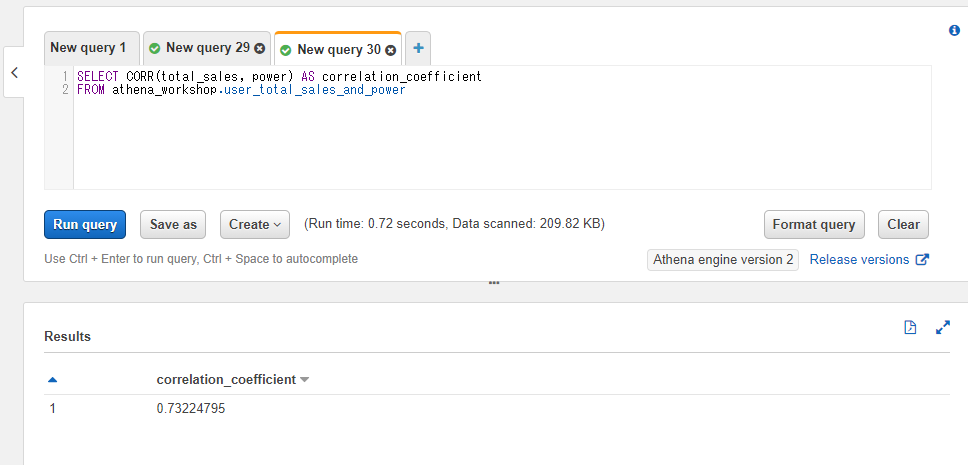Expand the results panel to fullscreen
Image resolution: width=968 pixels, height=465 pixels.
click(x=942, y=327)
